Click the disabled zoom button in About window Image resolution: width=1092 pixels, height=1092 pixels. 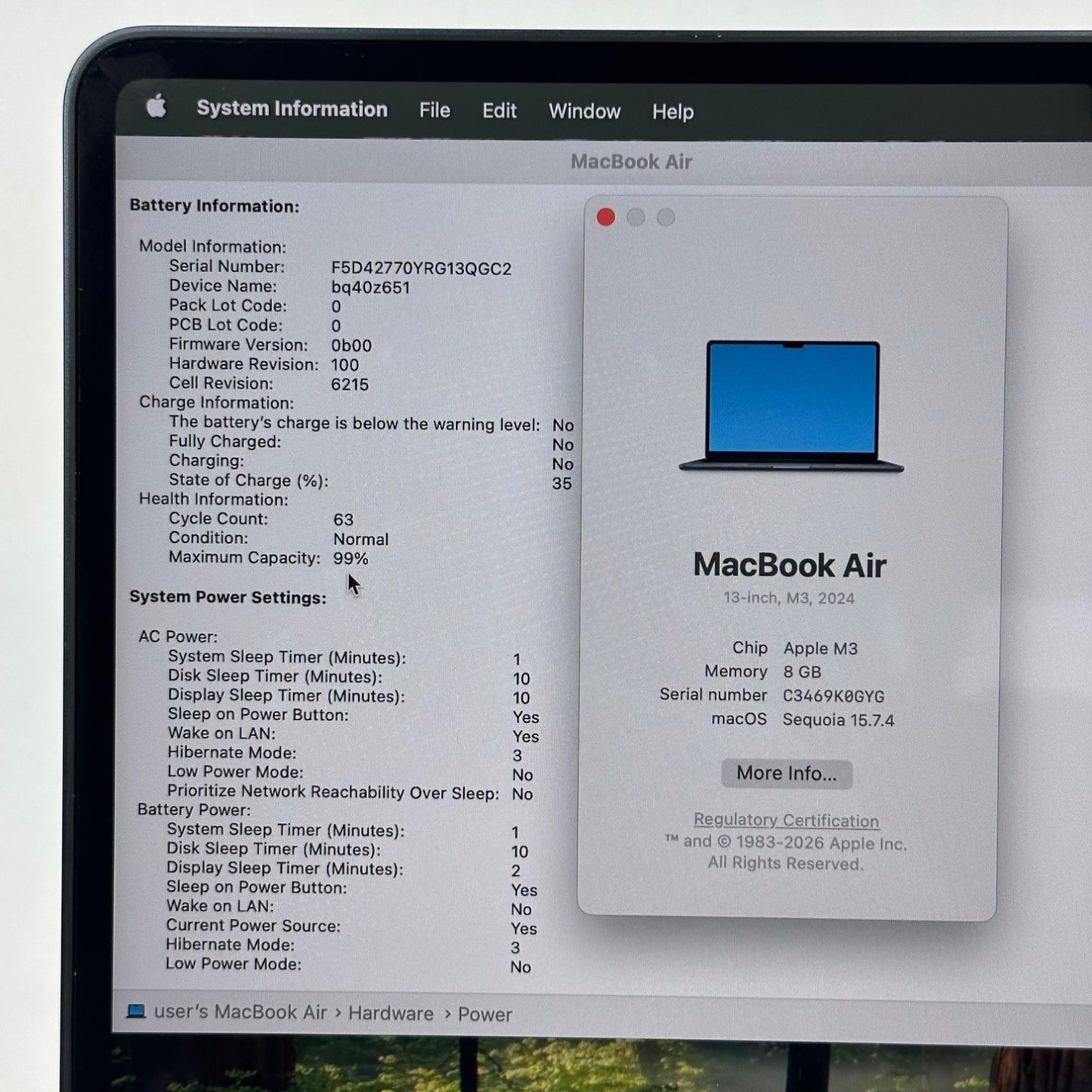(666, 218)
